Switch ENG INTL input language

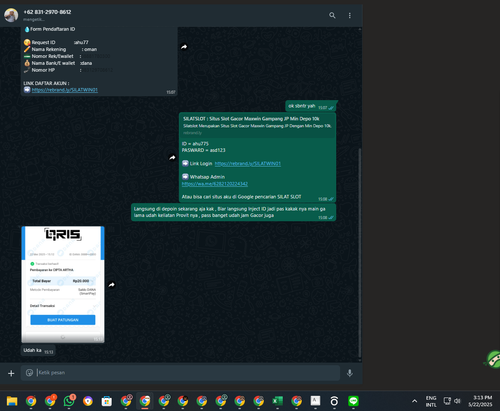click(431, 401)
